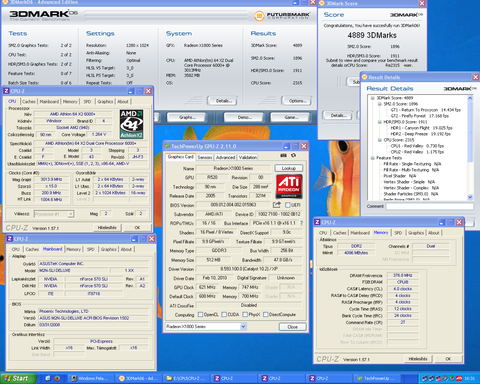Enable the UEFI checkbox in GPU-Z
This screenshot has width=480, height=384.
point(288,205)
